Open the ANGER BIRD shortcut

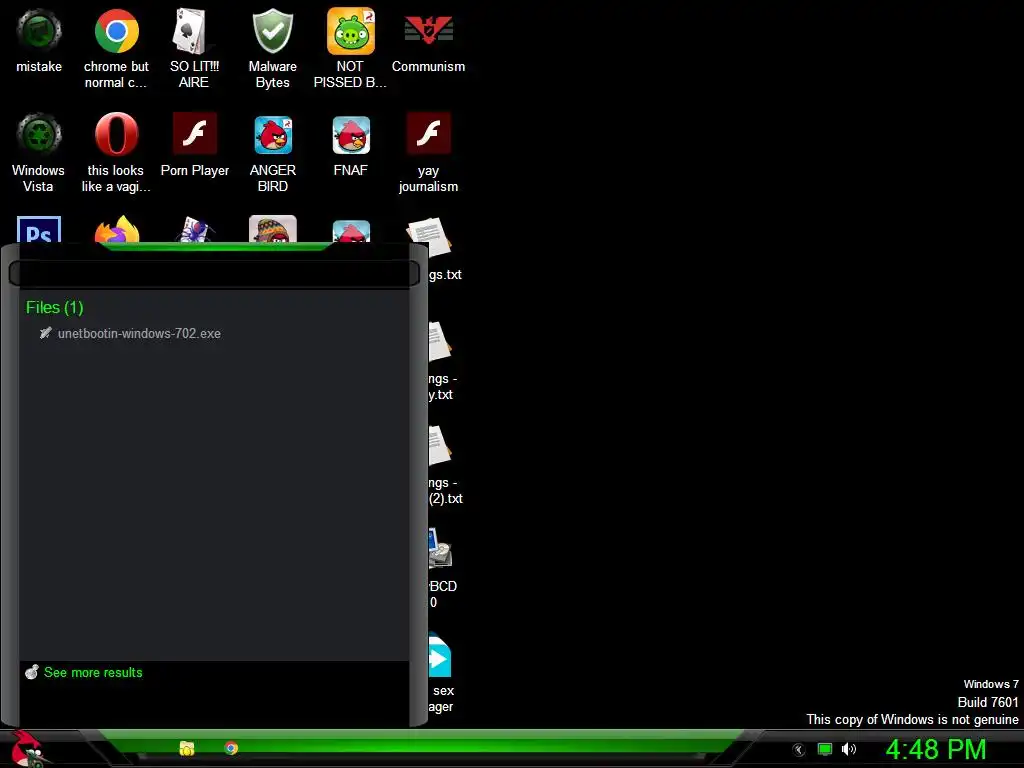click(273, 152)
